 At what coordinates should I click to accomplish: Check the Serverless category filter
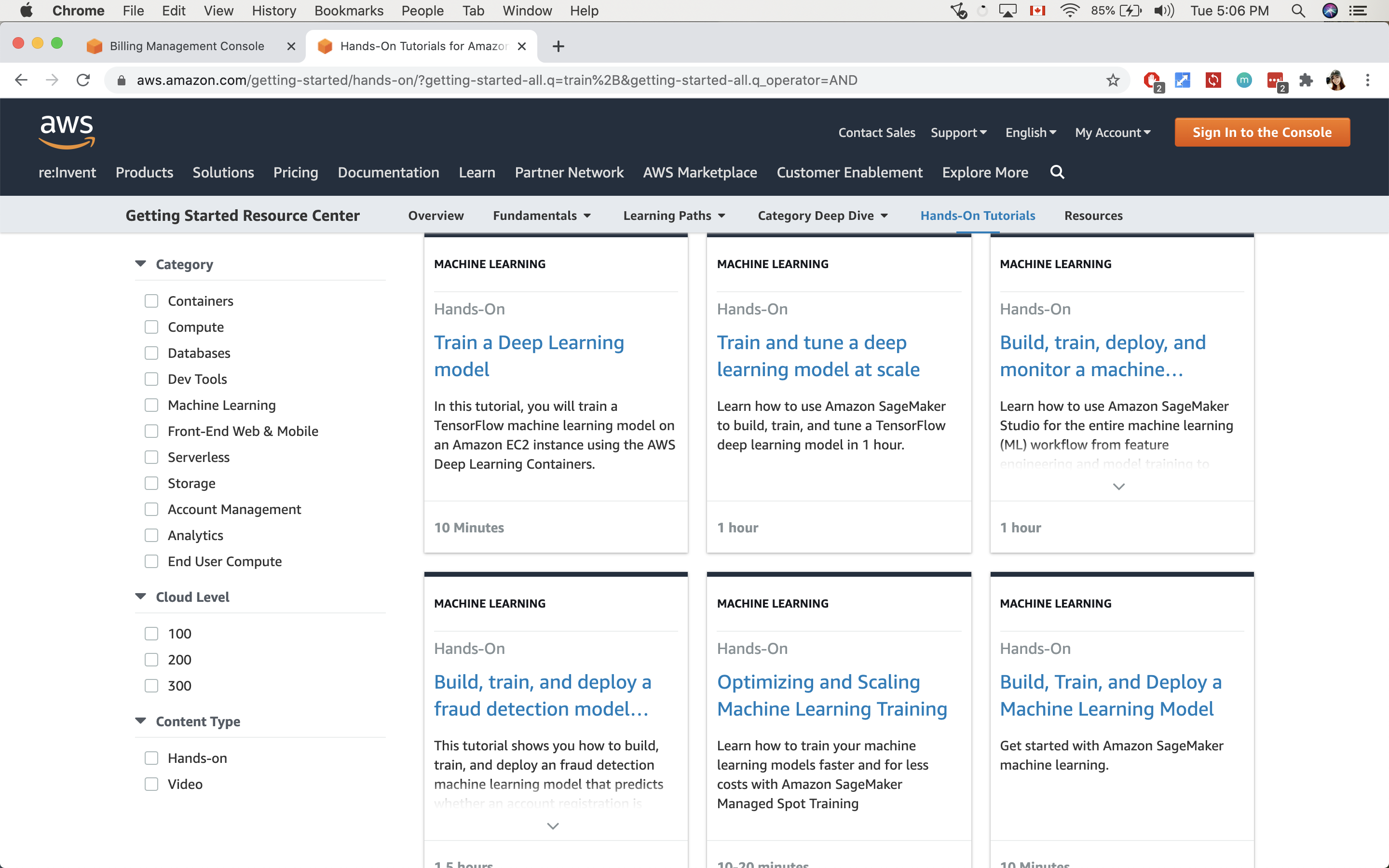tap(151, 457)
